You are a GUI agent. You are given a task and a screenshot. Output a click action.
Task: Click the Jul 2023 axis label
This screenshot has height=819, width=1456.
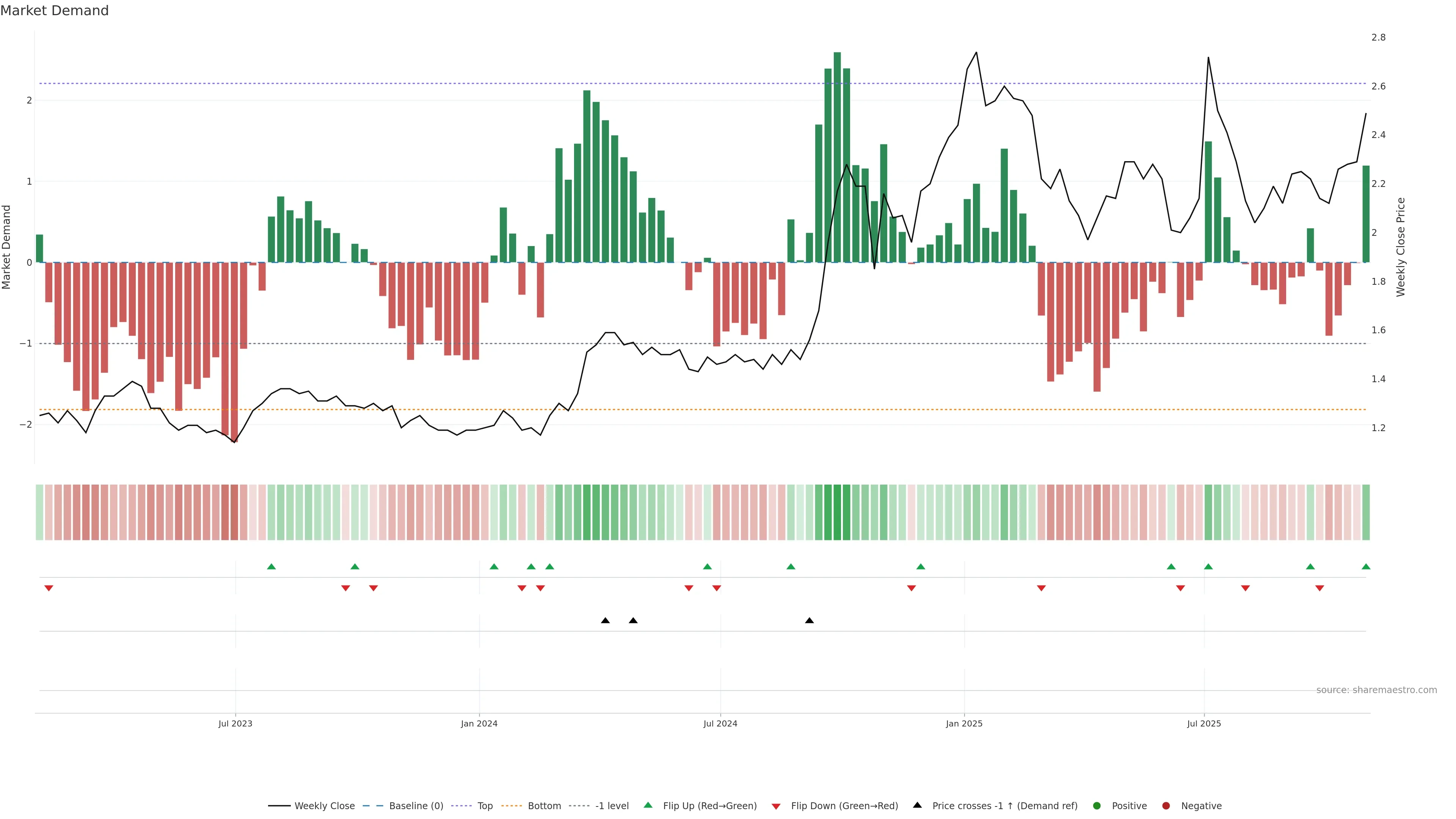235,723
